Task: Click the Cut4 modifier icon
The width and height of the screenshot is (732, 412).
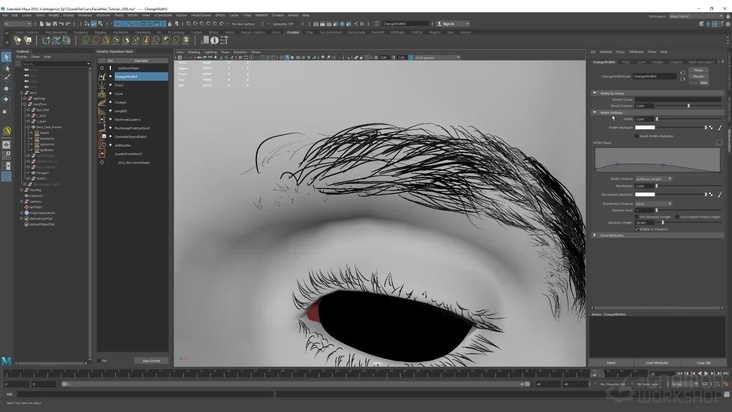Action: (x=102, y=94)
